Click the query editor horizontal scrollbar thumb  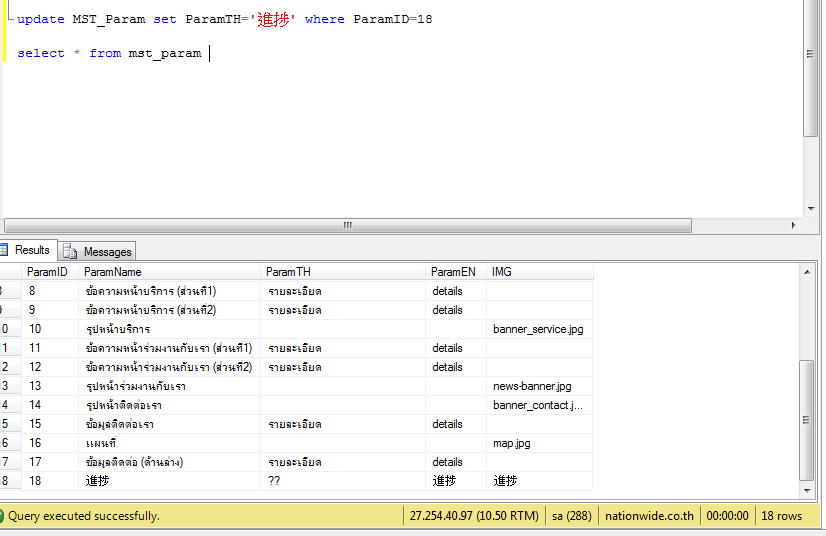(348, 226)
